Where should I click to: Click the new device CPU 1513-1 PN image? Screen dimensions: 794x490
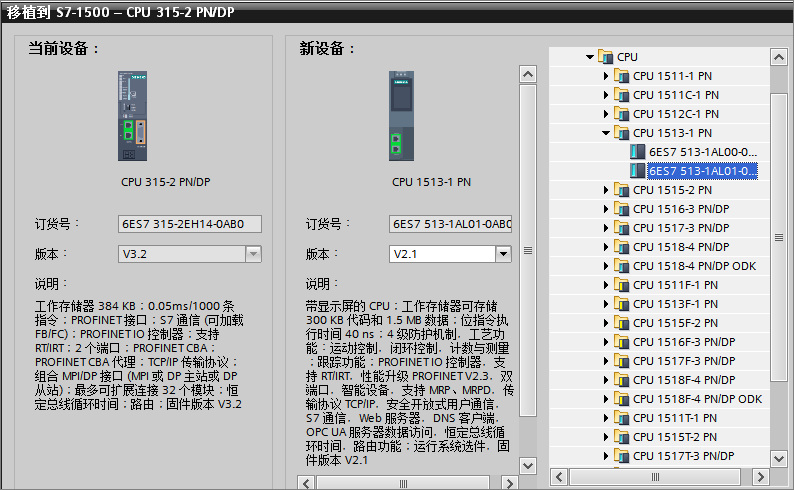pyautogui.click(x=402, y=116)
